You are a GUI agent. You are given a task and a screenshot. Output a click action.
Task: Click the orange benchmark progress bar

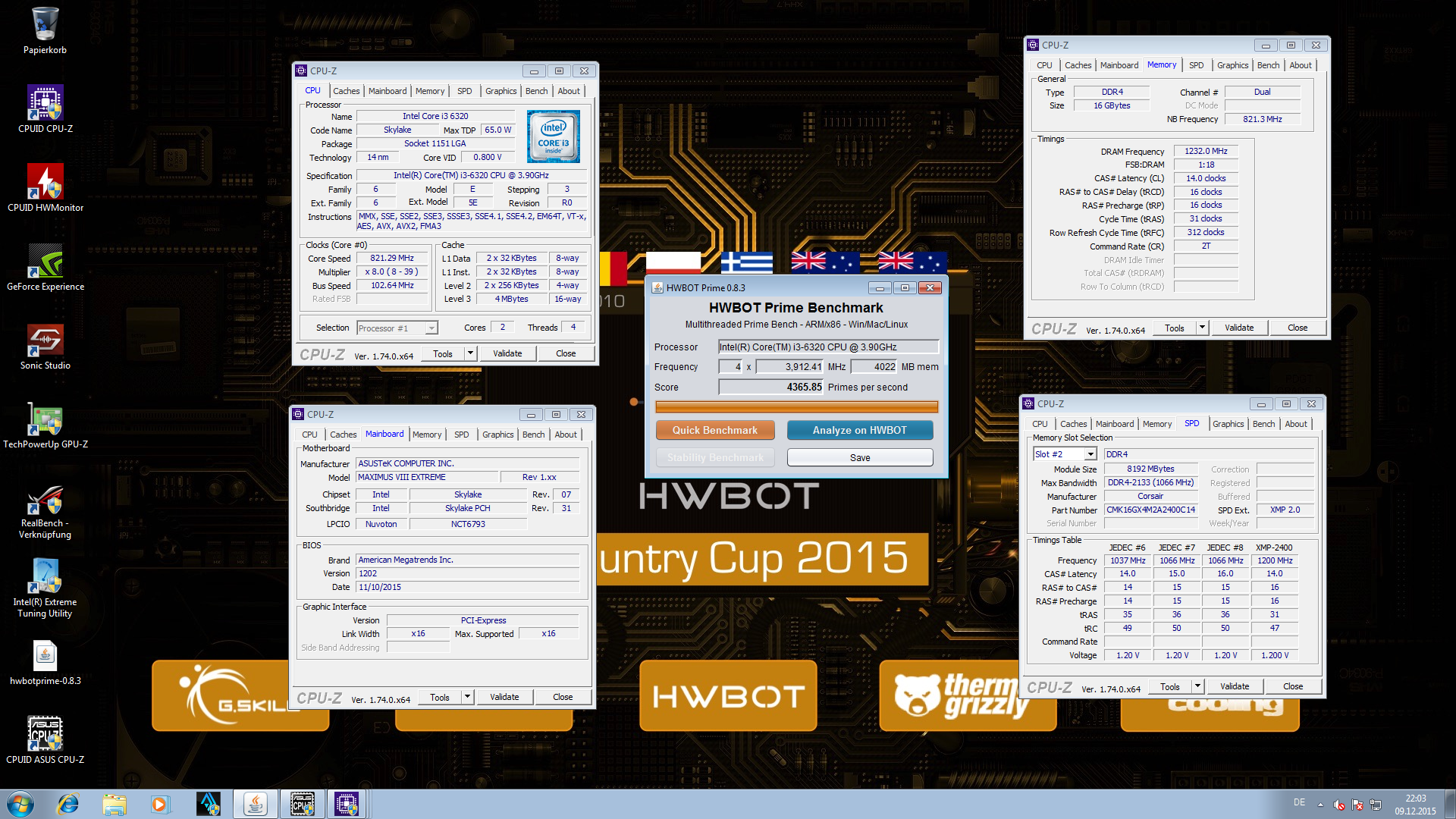[x=796, y=406]
